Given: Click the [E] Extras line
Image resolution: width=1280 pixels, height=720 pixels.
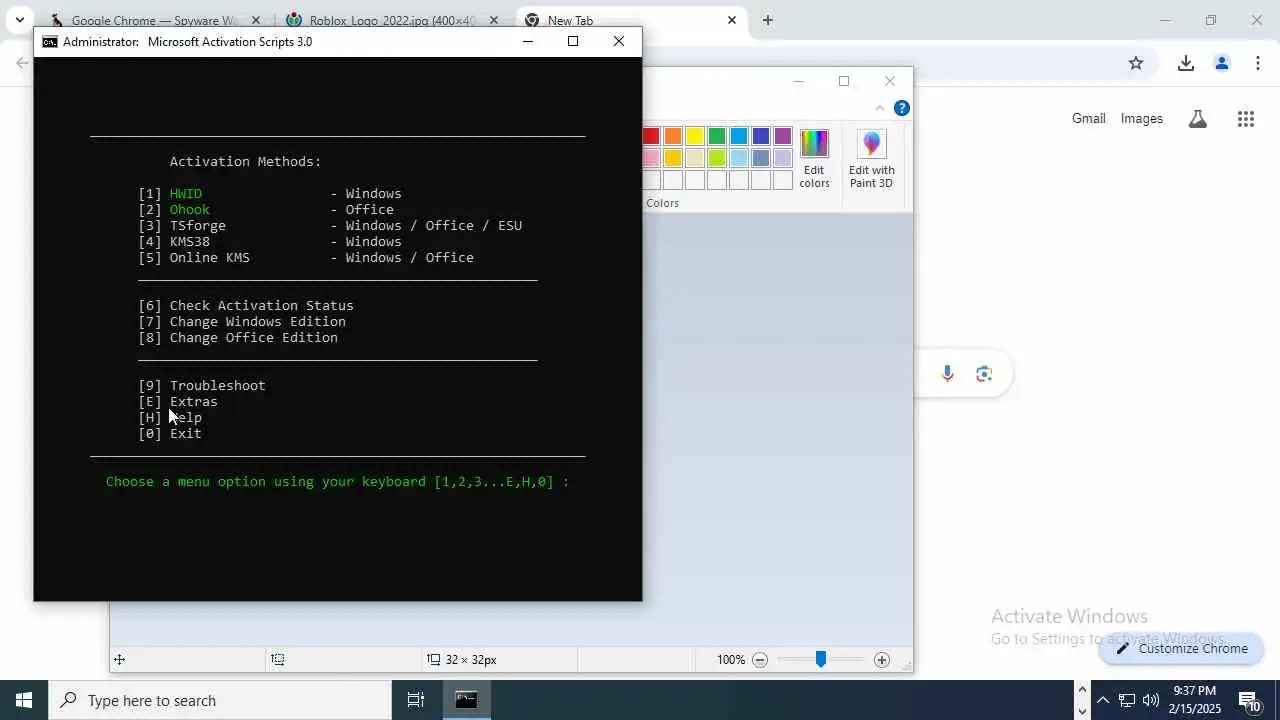Looking at the screenshot, I should (x=178, y=401).
